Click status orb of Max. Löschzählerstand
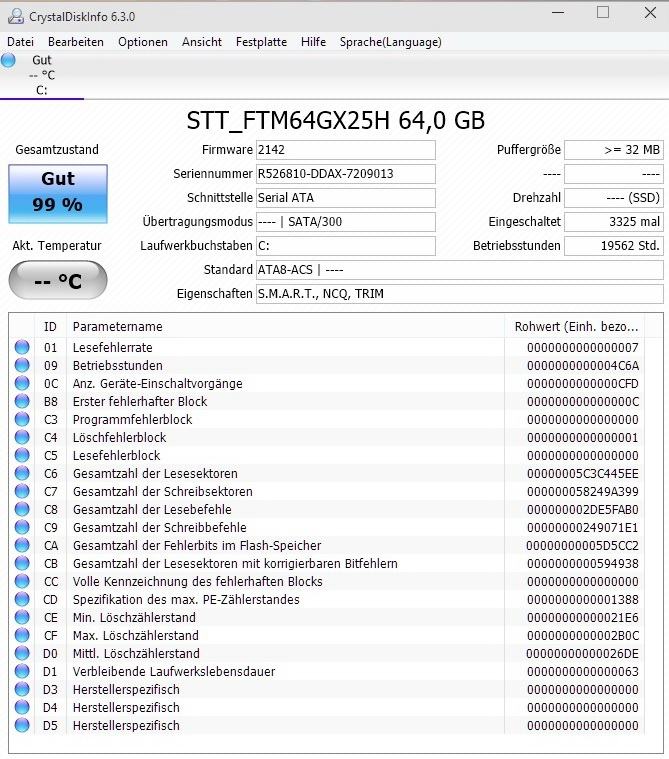669x759 pixels. tap(22, 635)
